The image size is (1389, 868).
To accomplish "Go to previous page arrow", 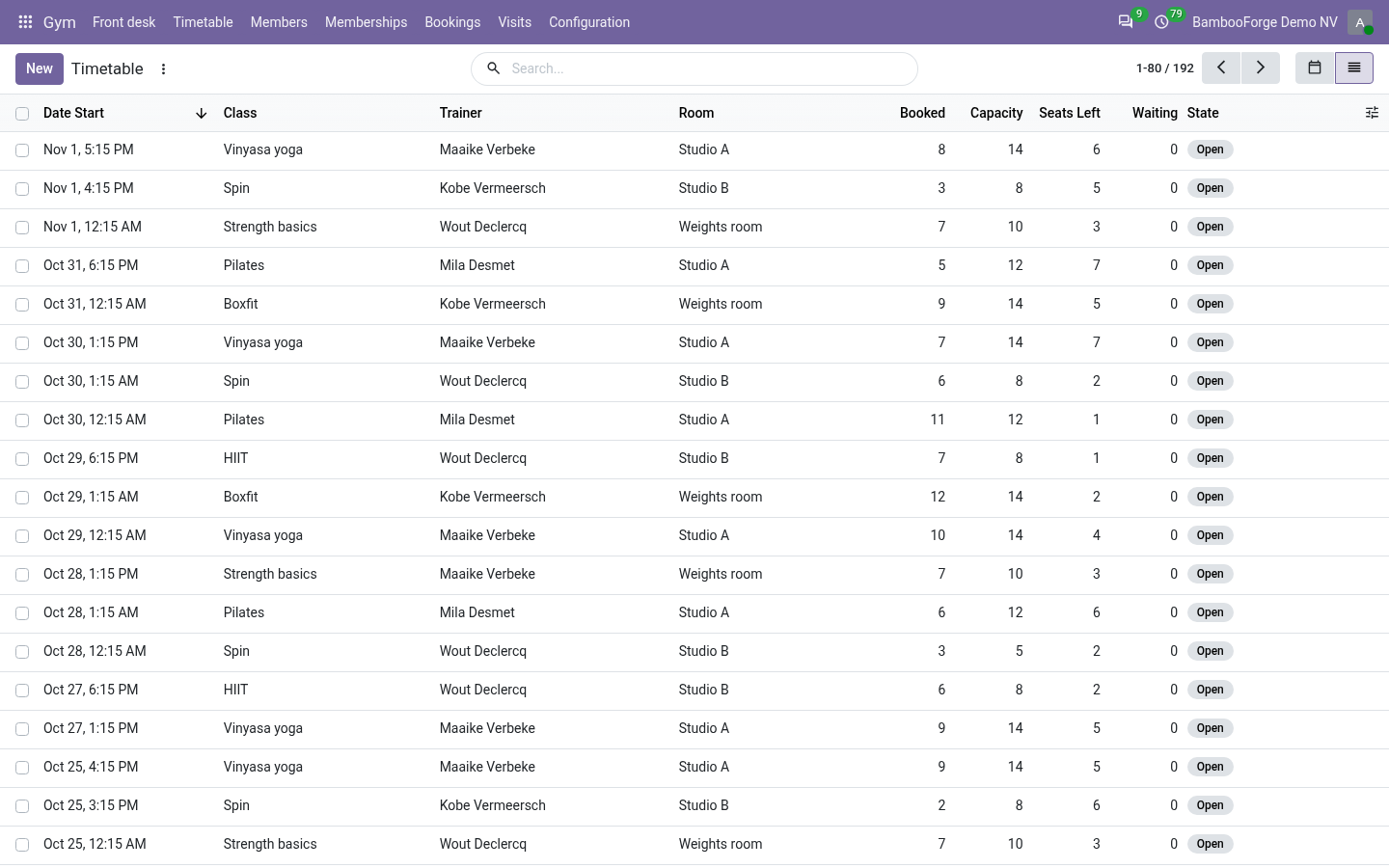I will tap(1221, 68).
